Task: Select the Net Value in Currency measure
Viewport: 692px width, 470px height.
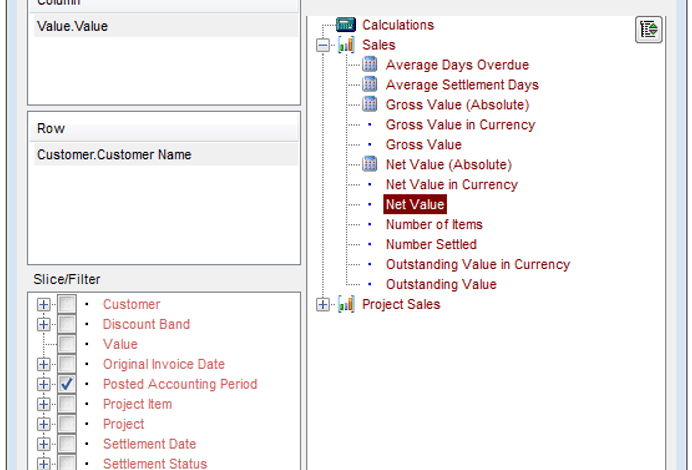Action: [451, 184]
